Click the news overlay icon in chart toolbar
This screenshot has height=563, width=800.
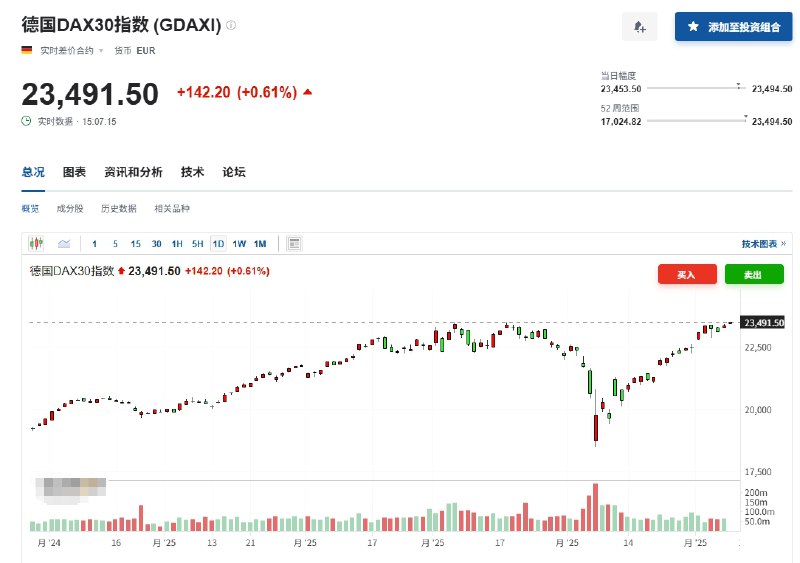pyautogui.click(x=294, y=243)
